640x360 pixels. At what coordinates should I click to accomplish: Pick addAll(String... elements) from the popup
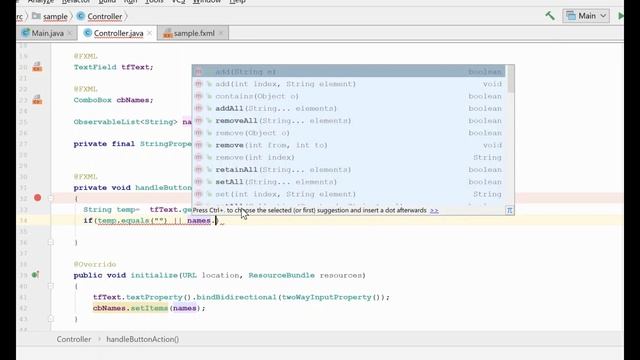[349, 108]
